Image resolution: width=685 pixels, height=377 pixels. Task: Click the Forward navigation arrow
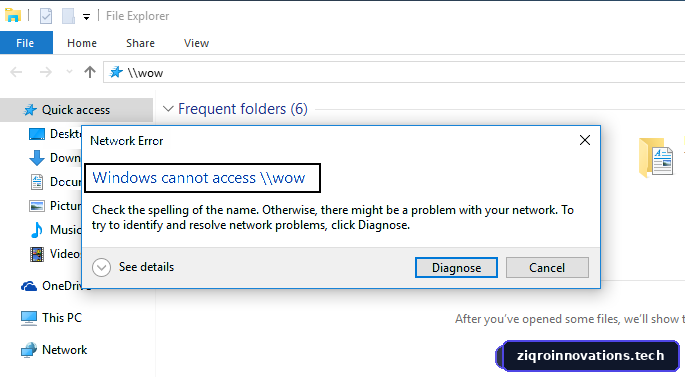tap(45, 72)
